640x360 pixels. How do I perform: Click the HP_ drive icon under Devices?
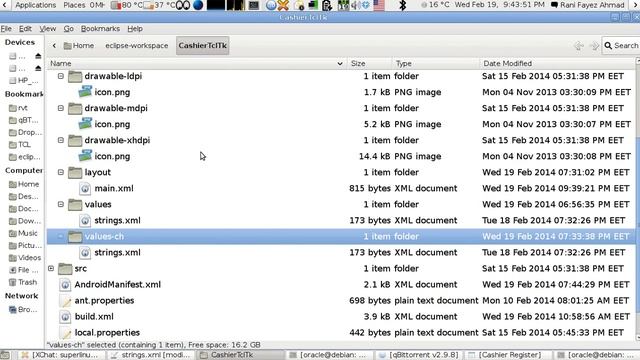13,80
